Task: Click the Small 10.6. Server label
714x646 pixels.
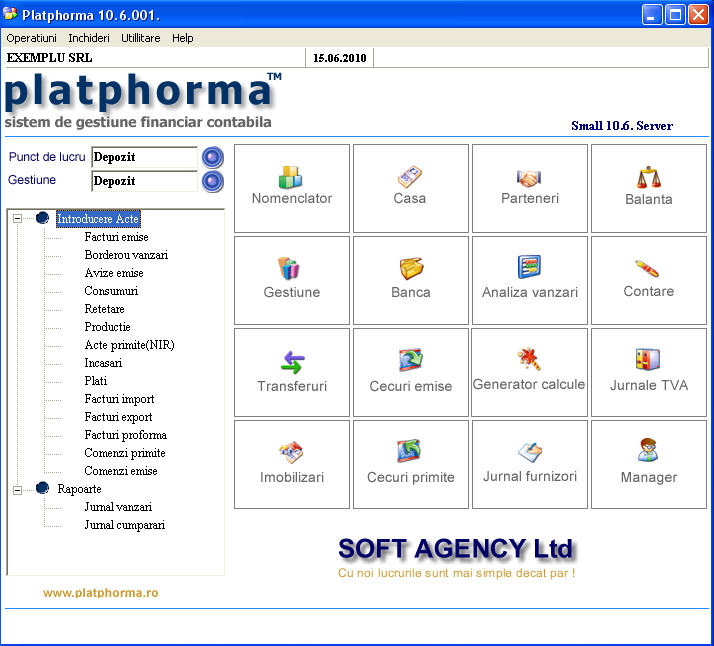Action: pos(622,126)
